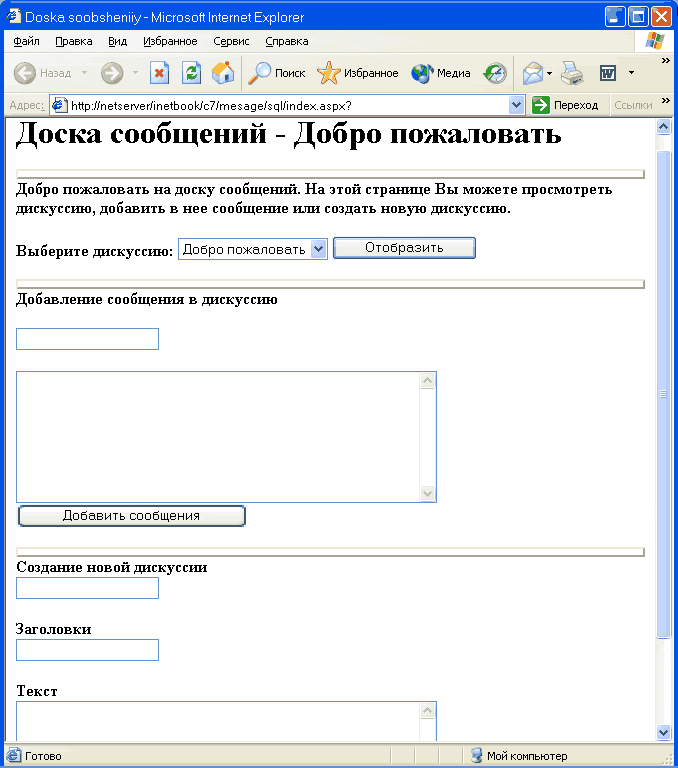
Task: Open the Сервис menu
Action: click(x=231, y=41)
